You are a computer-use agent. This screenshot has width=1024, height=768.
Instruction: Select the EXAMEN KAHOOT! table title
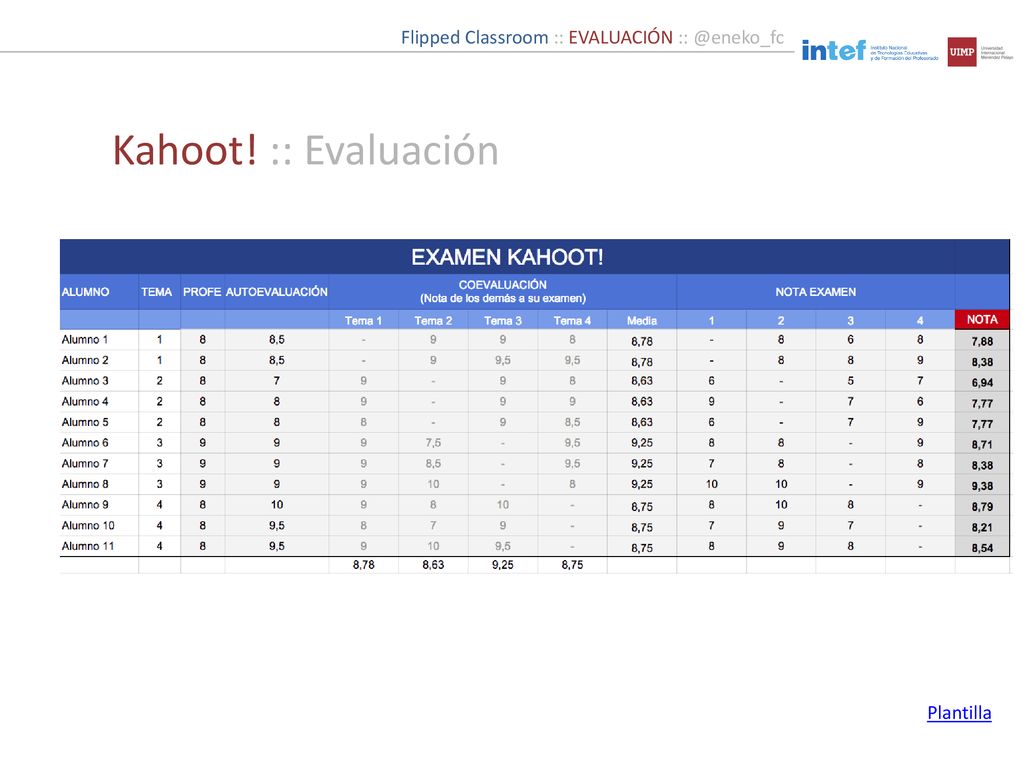507,257
